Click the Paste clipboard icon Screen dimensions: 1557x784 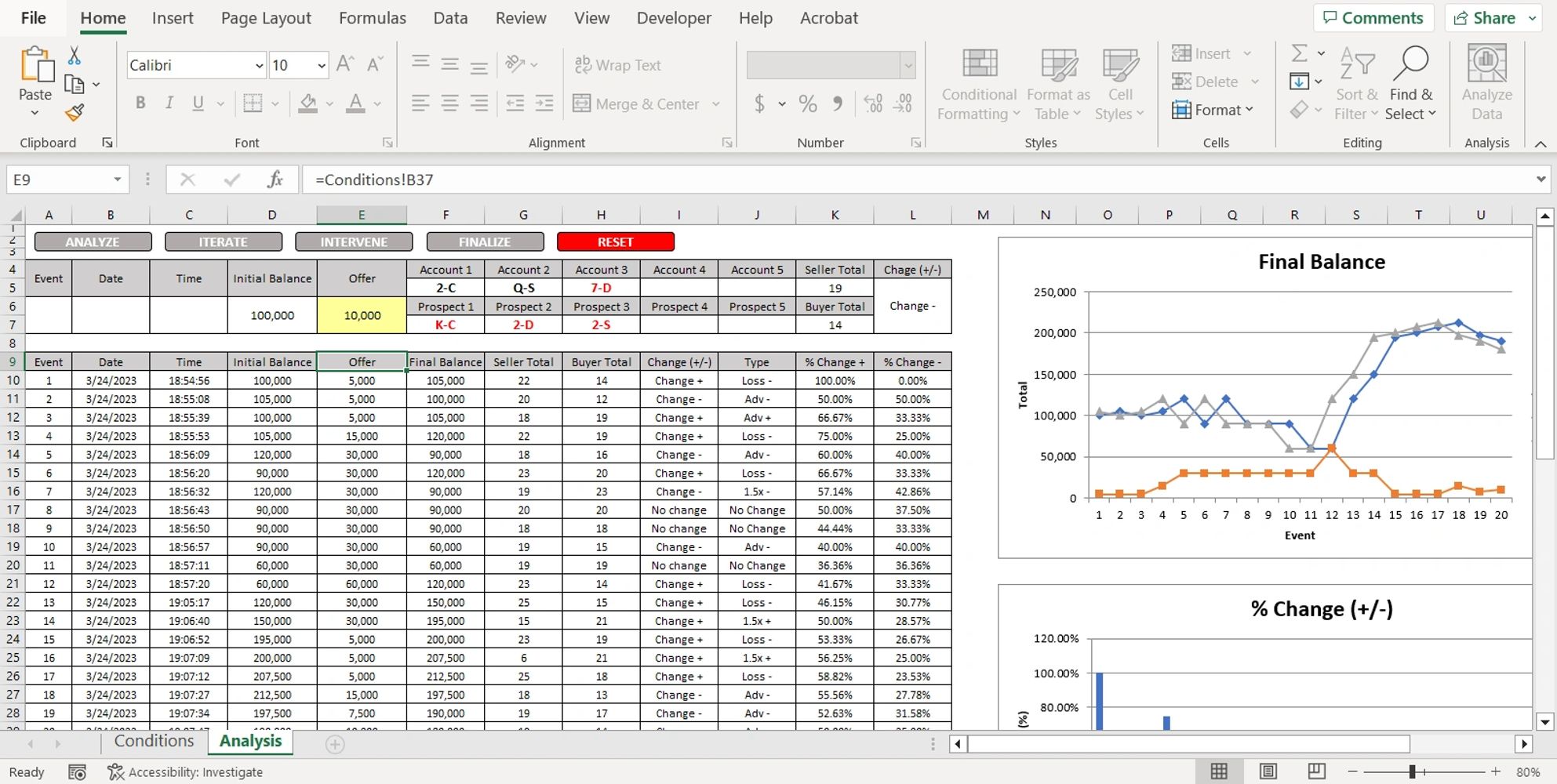click(35, 65)
